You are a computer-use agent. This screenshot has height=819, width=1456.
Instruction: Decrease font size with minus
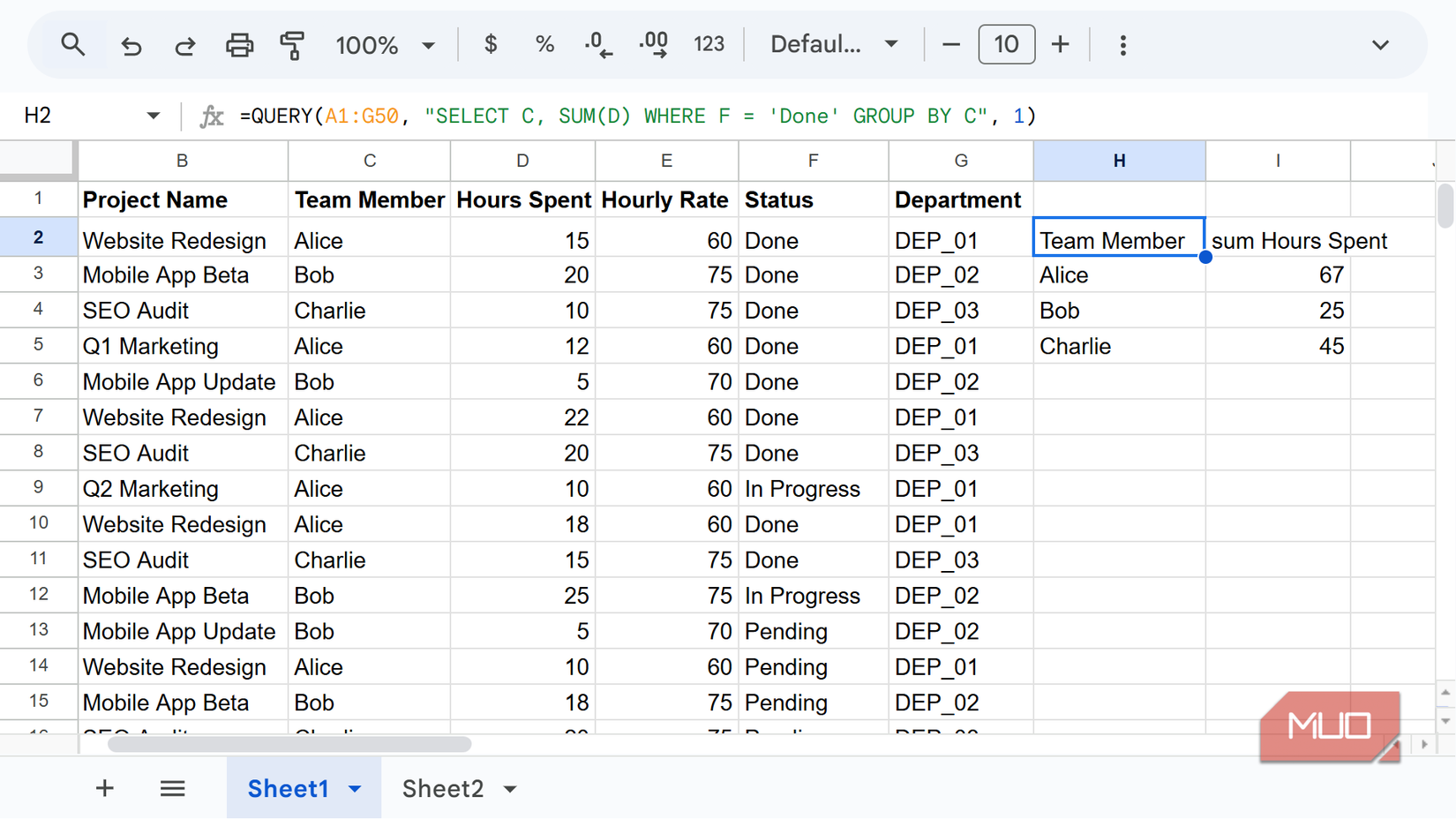click(950, 44)
